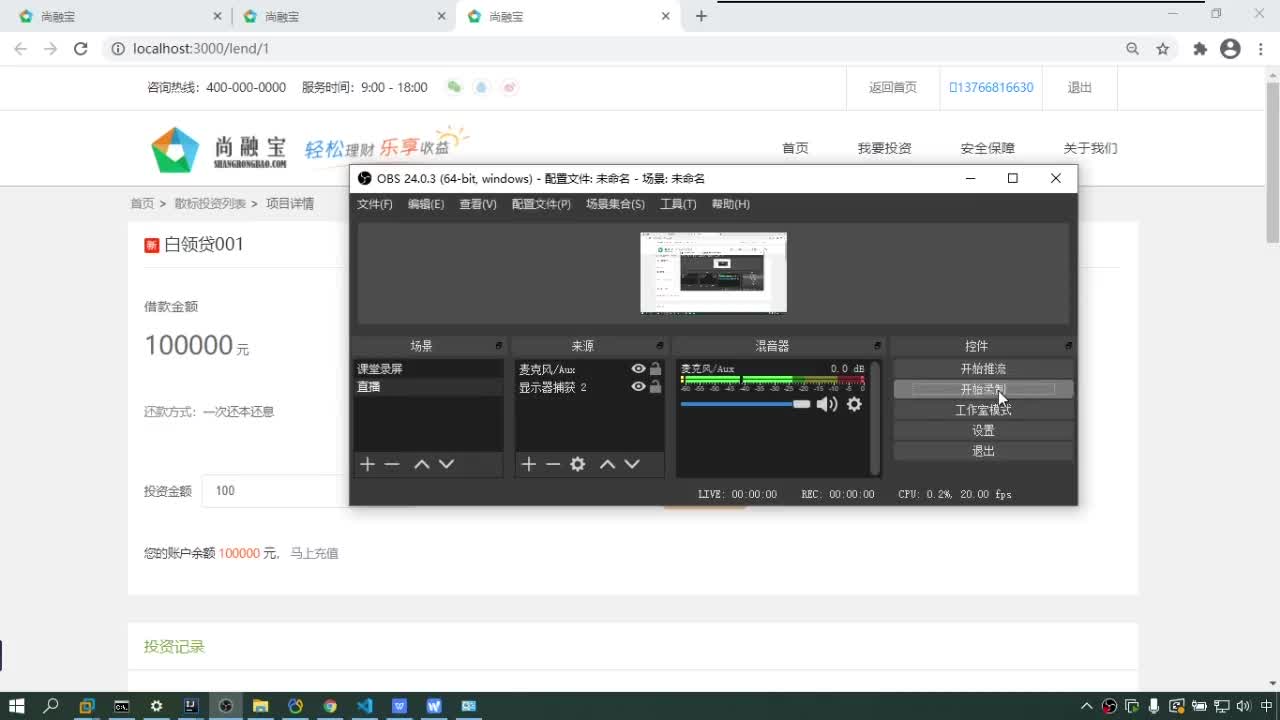Open 帮助(H) menu in OBS

click(x=731, y=204)
